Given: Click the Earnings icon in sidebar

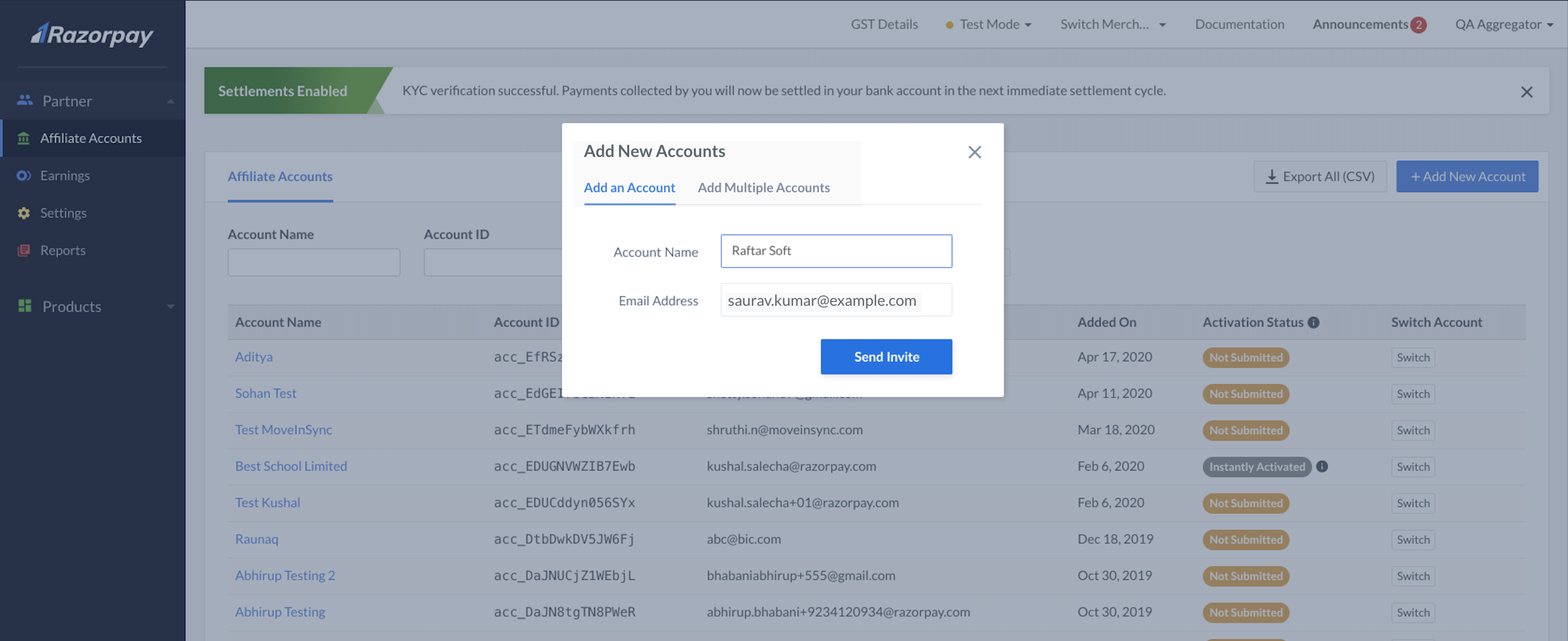Looking at the screenshot, I should click(x=24, y=176).
